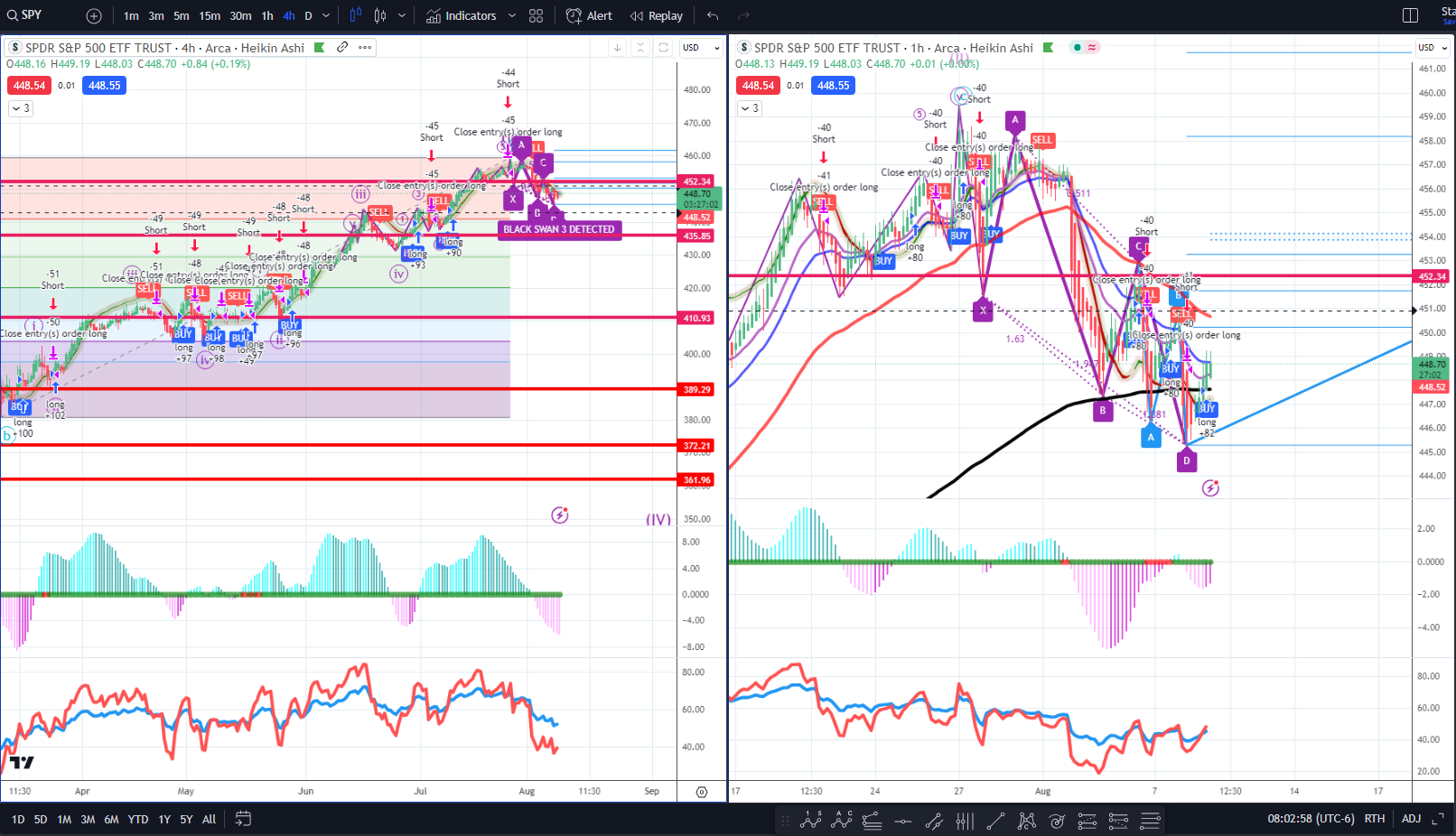The image size is (1456, 836).
Task: Click the 448.55 buy price on 4h chart
Action: pyautogui.click(x=104, y=86)
